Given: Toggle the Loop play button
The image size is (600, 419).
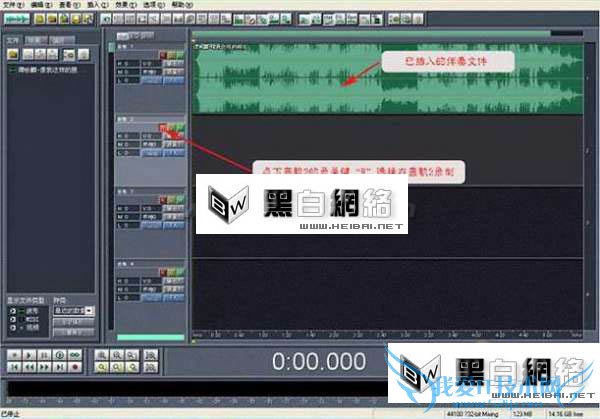Looking at the screenshot, I should [x=75, y=355].
